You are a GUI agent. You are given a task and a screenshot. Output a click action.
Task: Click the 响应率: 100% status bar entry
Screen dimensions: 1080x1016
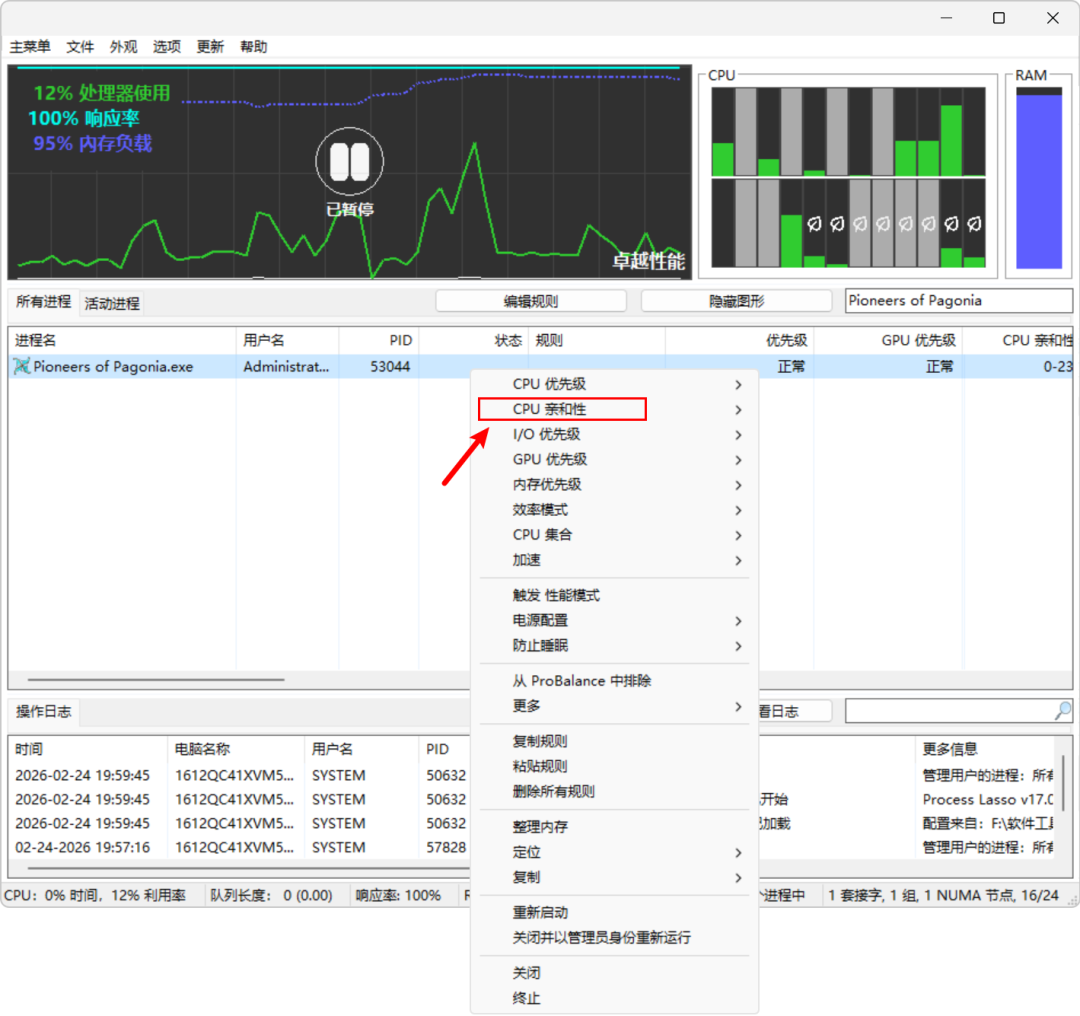(398, 895)
